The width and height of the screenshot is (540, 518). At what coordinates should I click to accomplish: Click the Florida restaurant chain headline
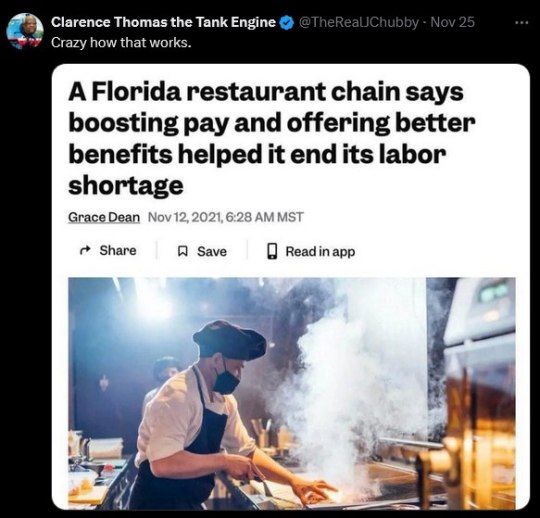[272, 138]
